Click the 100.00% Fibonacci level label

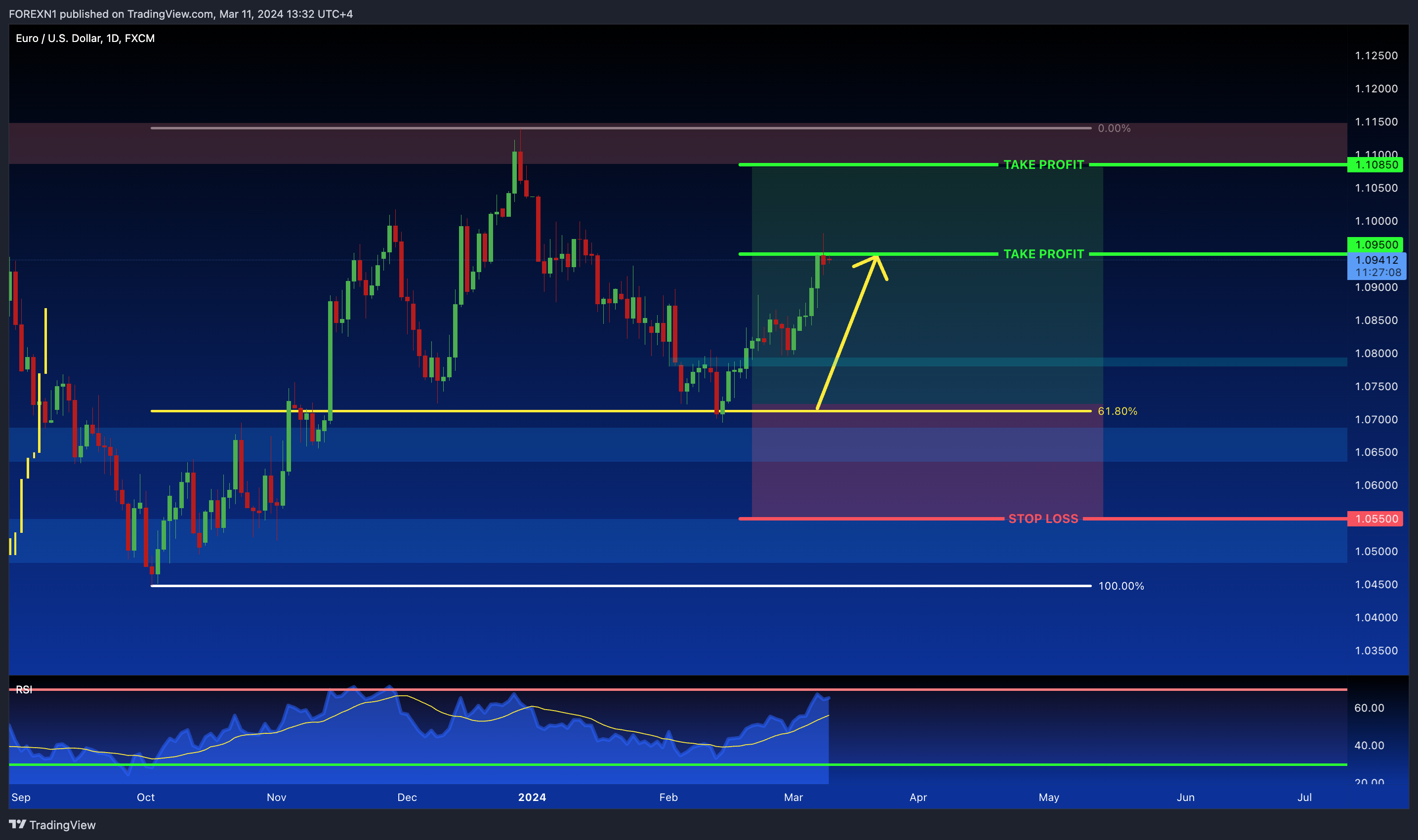click(x=1121, y=586)
